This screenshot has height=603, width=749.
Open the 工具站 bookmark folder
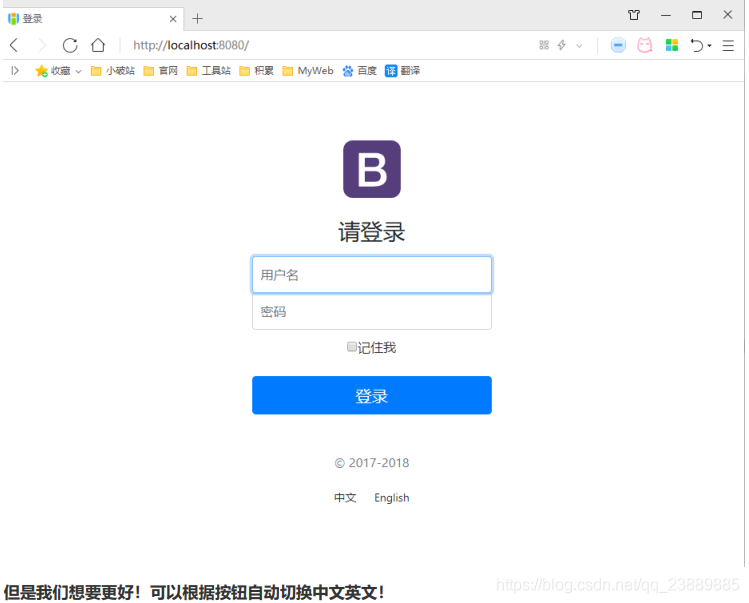click(x=209, y=71)
